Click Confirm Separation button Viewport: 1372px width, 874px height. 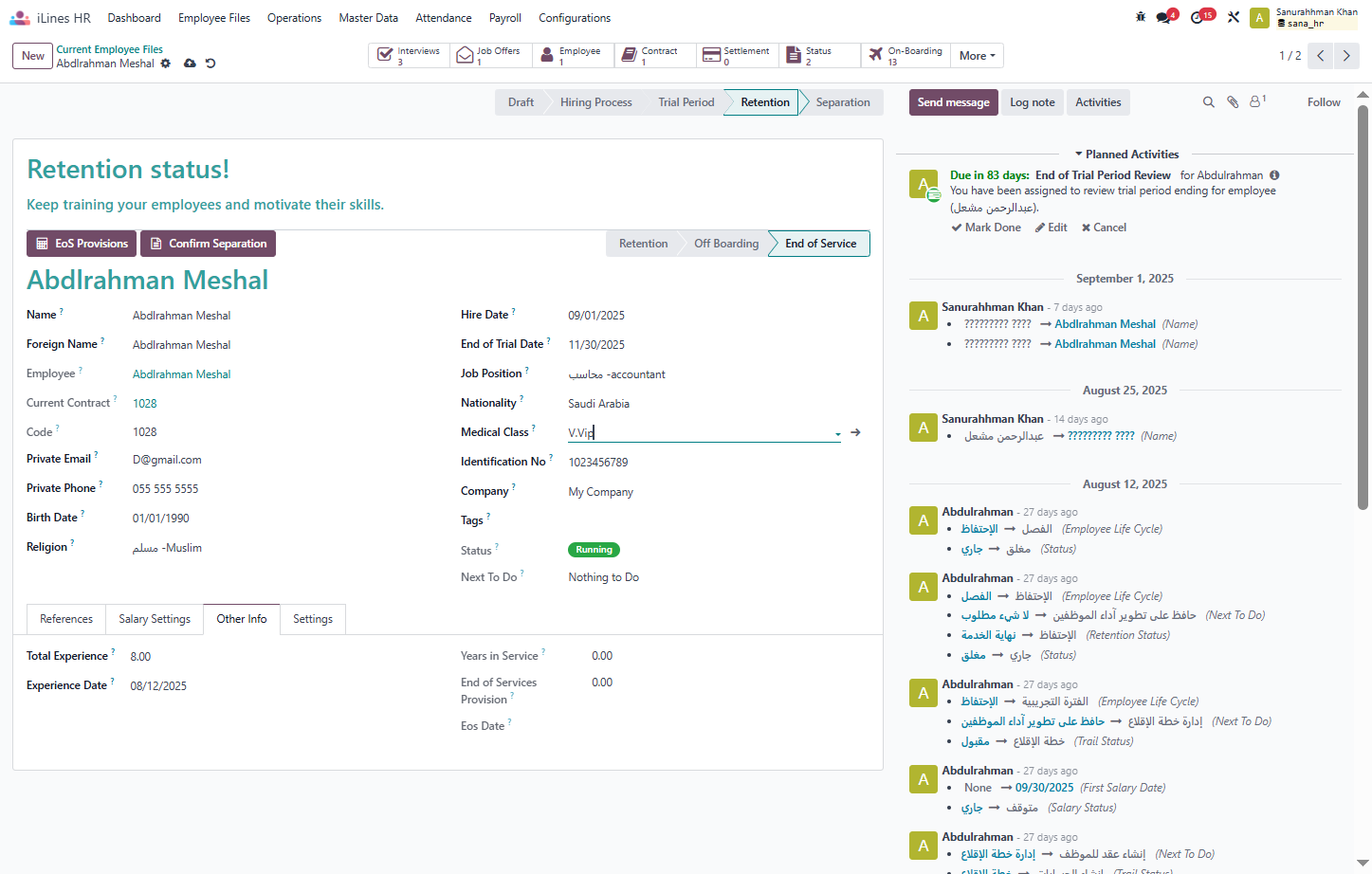pyautogui.click(x=208, y=244)
